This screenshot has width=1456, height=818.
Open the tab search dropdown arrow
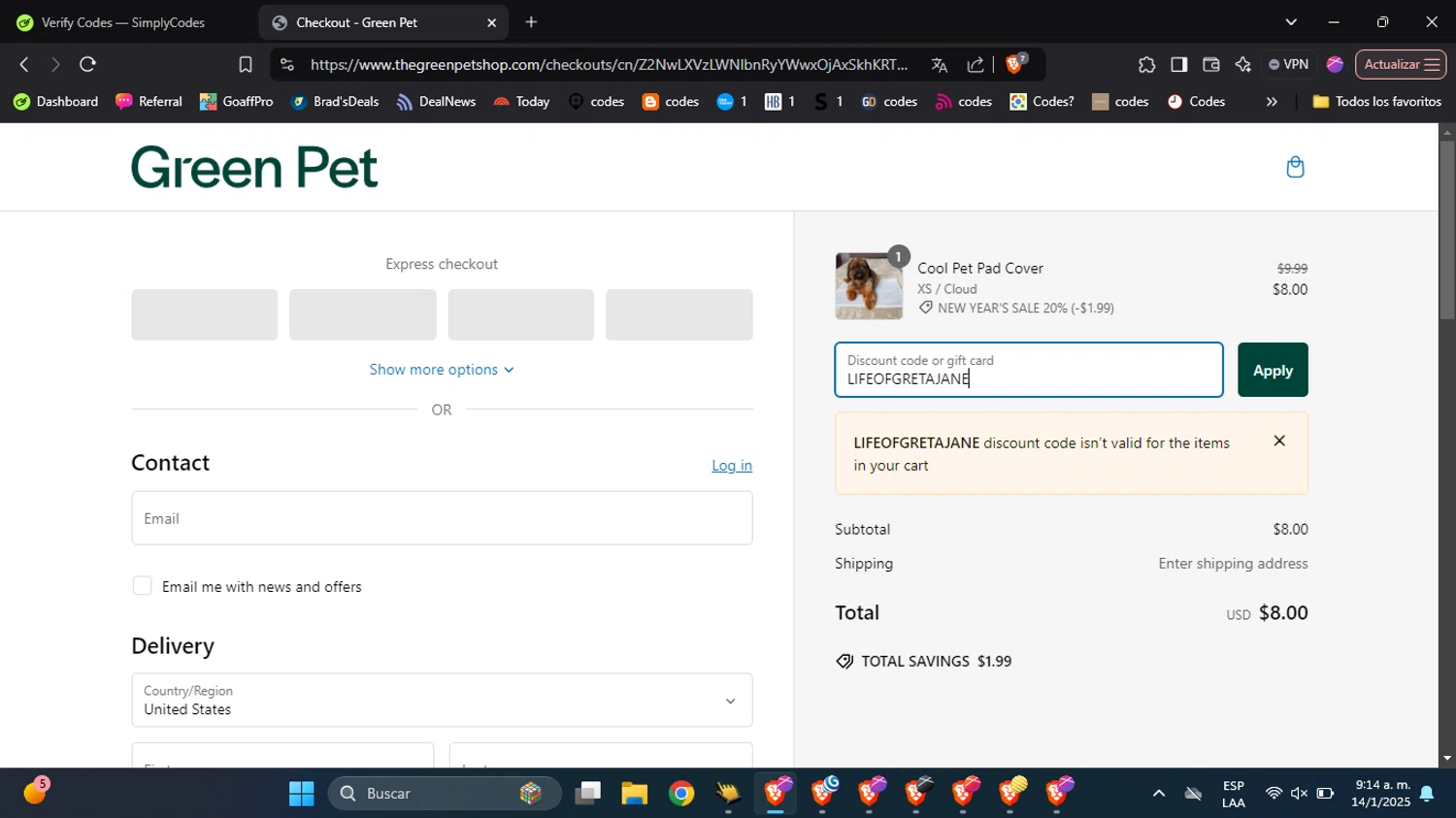click(1290, 22)
